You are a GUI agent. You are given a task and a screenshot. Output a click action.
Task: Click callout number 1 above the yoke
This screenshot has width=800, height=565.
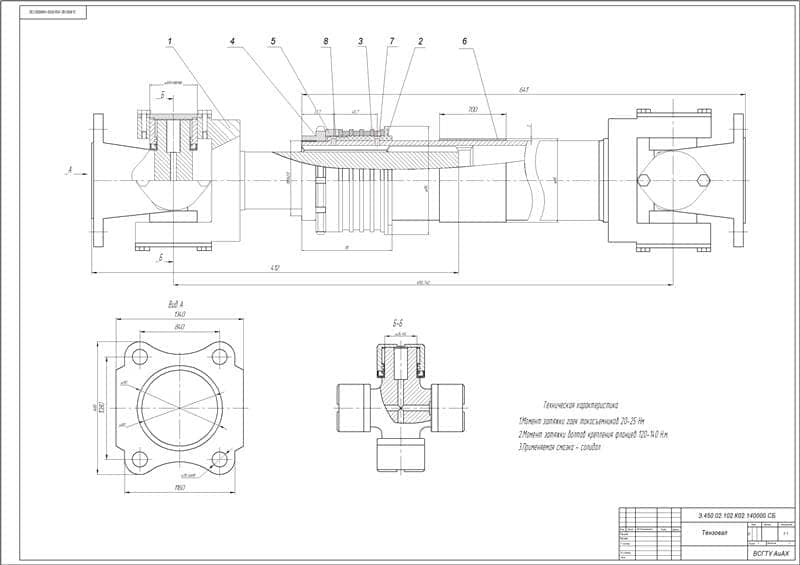tap(169, 41)
